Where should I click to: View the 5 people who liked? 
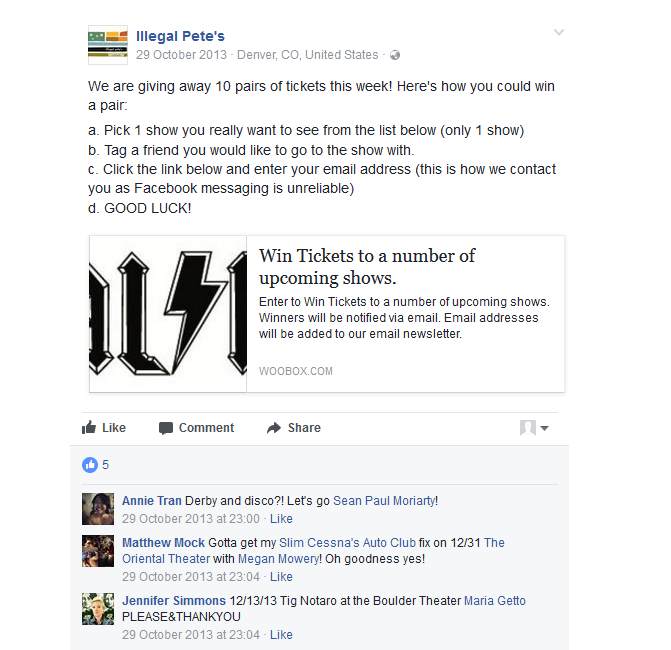click(x=105, y=465)
